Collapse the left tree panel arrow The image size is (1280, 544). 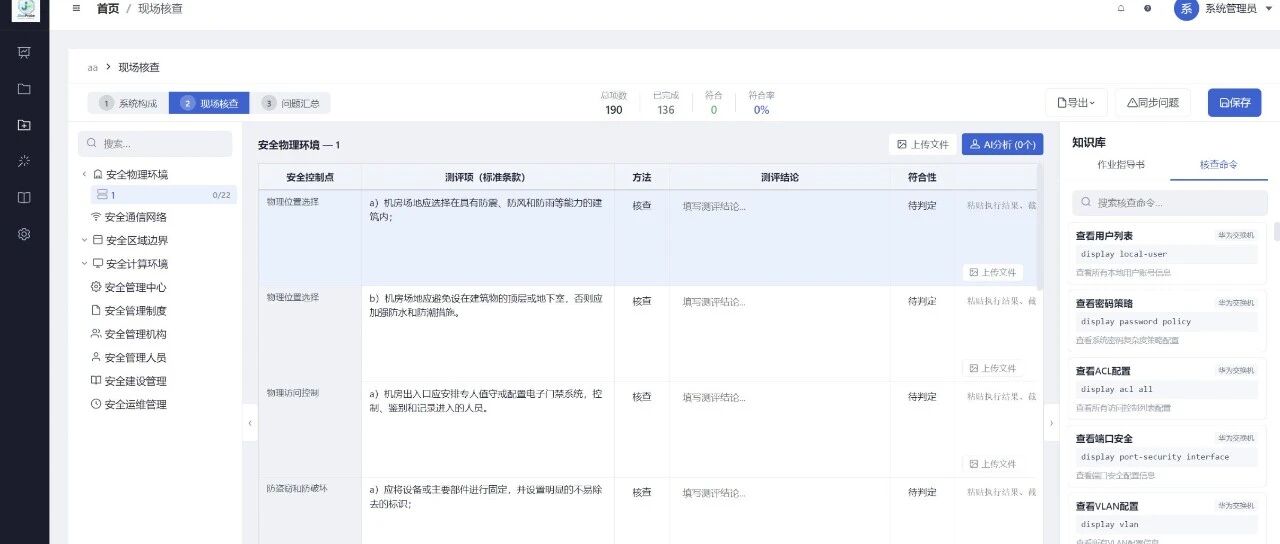[x=250, y=423]
